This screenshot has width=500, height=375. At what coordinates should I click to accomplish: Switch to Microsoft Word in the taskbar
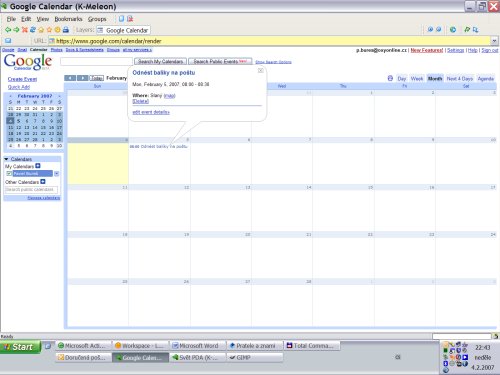[198, 346]
